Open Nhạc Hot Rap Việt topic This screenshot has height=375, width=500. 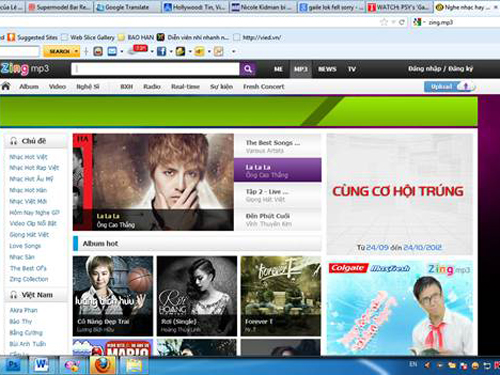click(34, 168)
